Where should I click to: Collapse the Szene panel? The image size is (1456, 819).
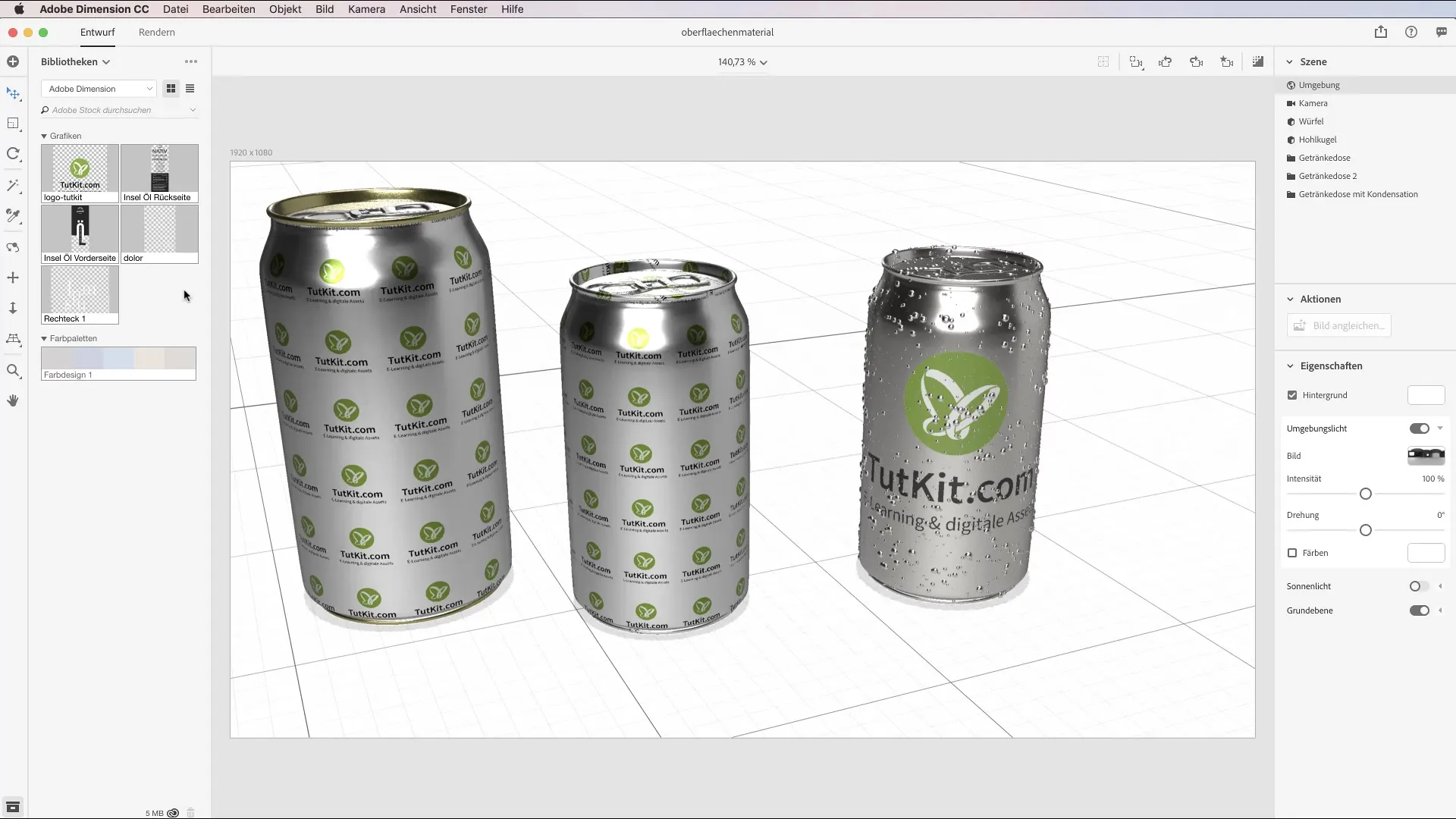pyautogui.click(x=1289, y=61)
